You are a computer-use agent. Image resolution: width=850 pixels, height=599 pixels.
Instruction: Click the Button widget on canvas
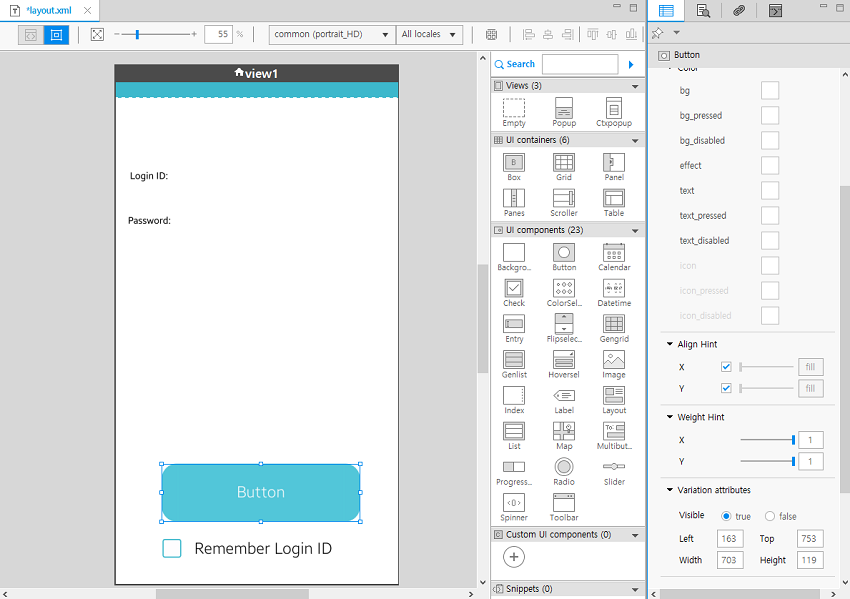pyautogui.click(x=260, y=492)
